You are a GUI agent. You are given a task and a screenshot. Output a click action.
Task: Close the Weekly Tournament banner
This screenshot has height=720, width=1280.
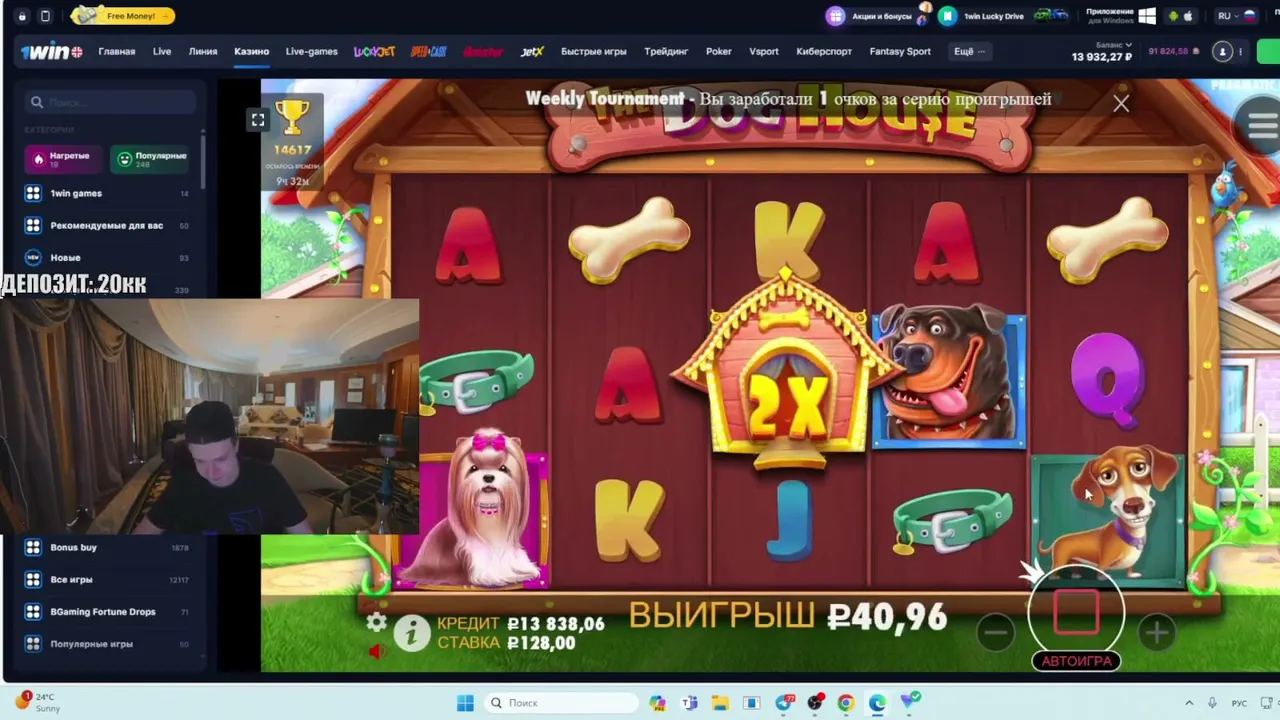[x=1121, y=103]
